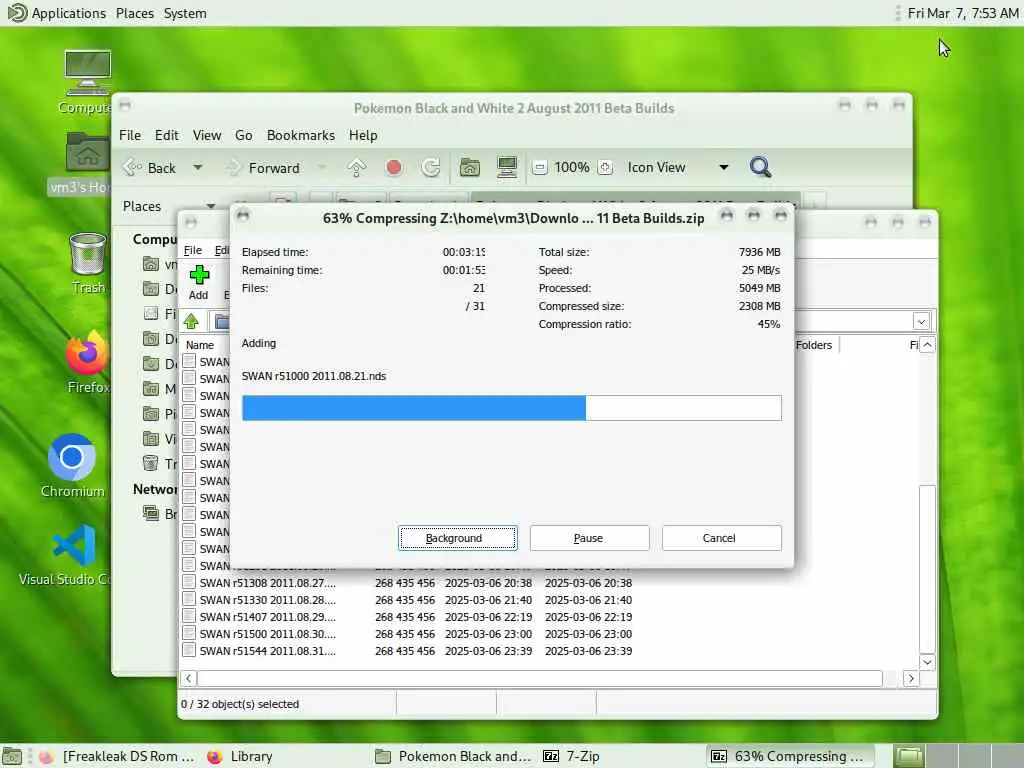Click the horizontal scroll left arrow
This screenshot has height=768, width=1024.
(189, 679)
